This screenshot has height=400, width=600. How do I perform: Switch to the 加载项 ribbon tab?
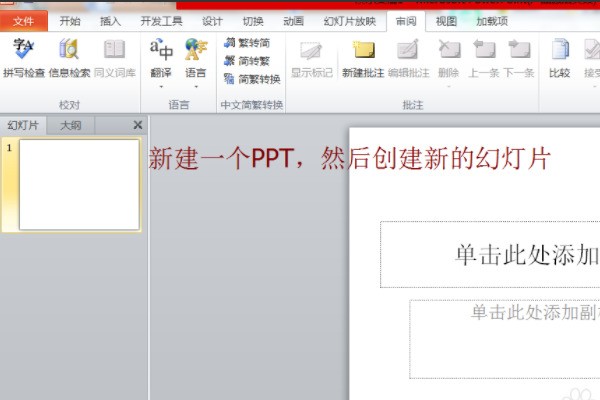(492, 21)
